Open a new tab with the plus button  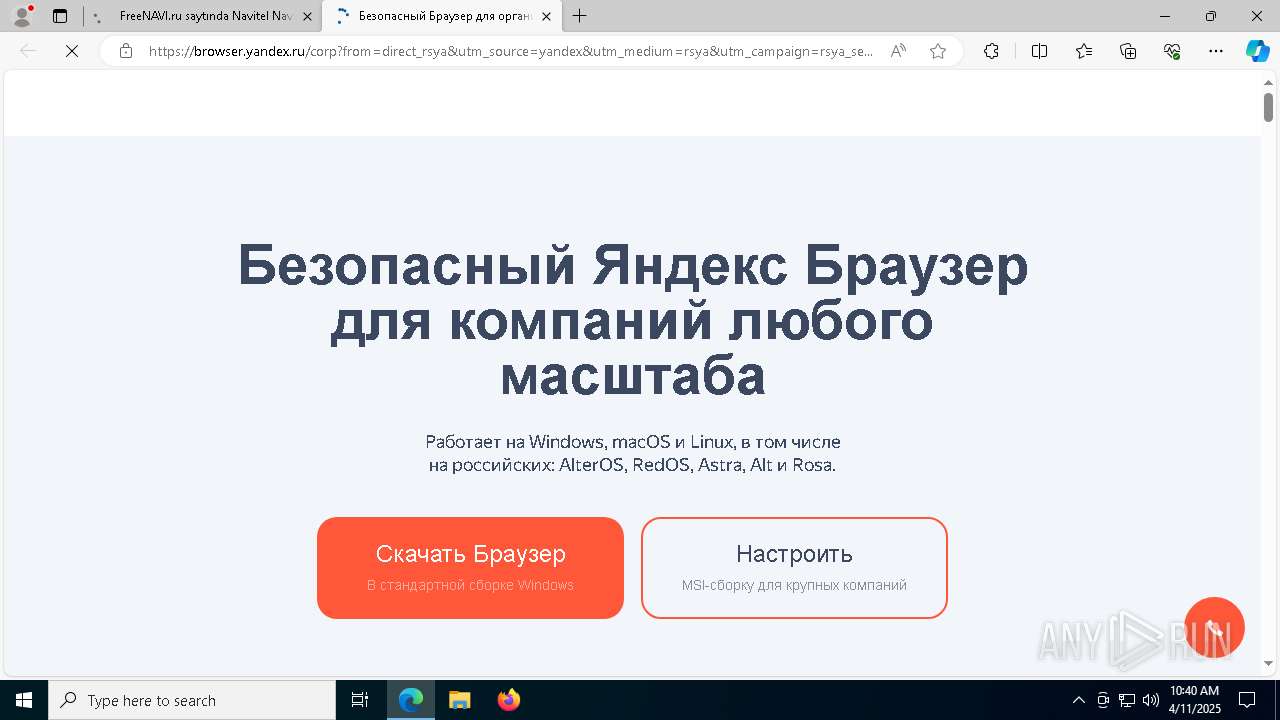coord(580,16)
